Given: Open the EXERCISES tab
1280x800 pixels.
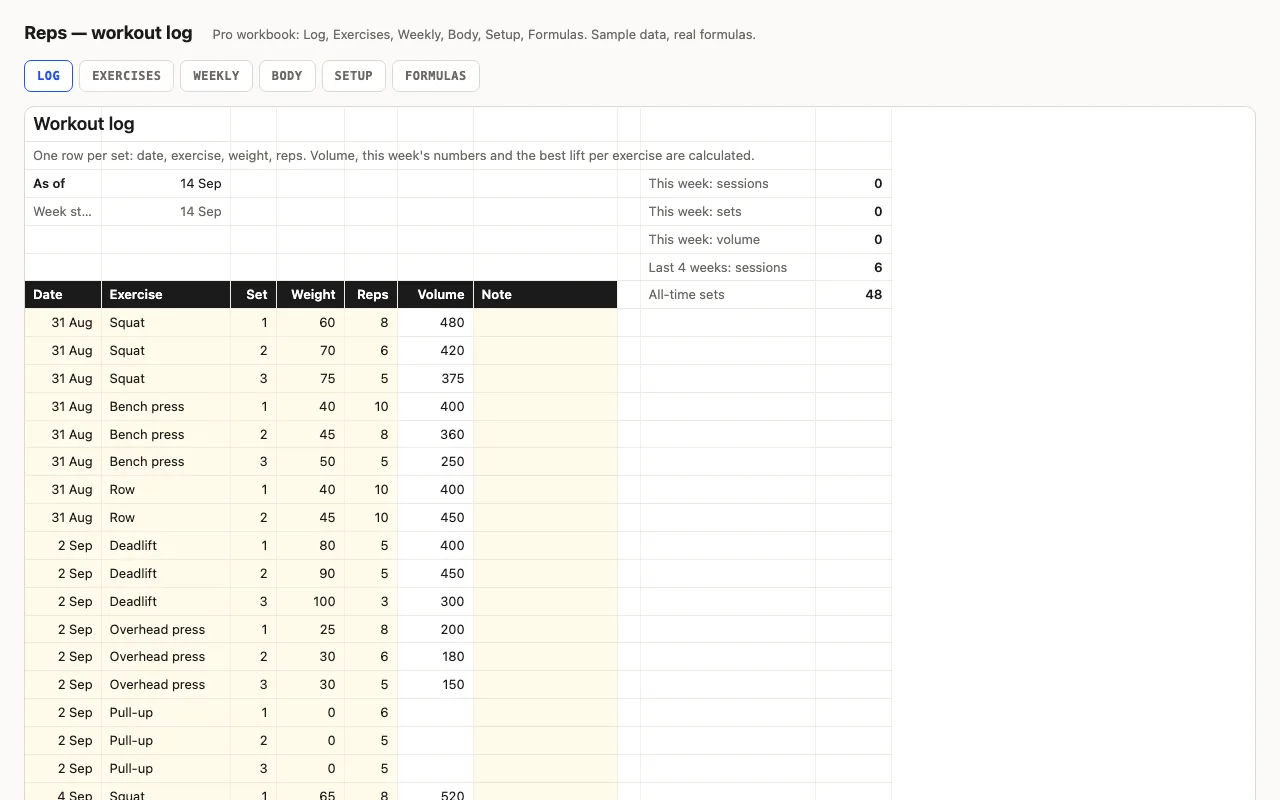Looking at the screenshot, I should [x=126, y=76].
